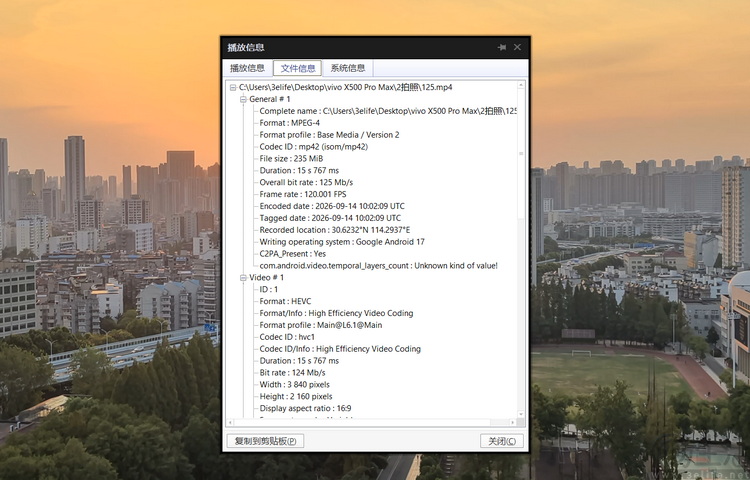750x480 pixels.
Task: Close the 播放信息 dialog with X
Action: point(517,47)
